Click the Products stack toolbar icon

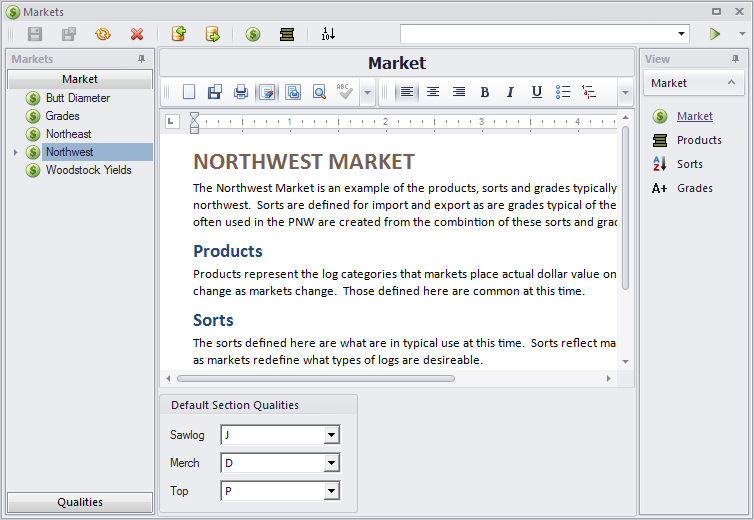(x=287, y=34)
